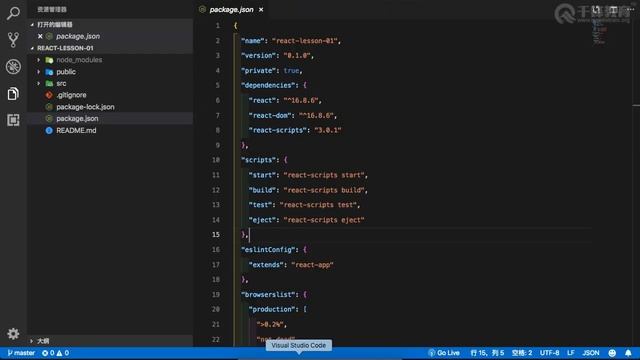
Task: Click the "eject" key on line 14
Action: [x=262, y=220]
